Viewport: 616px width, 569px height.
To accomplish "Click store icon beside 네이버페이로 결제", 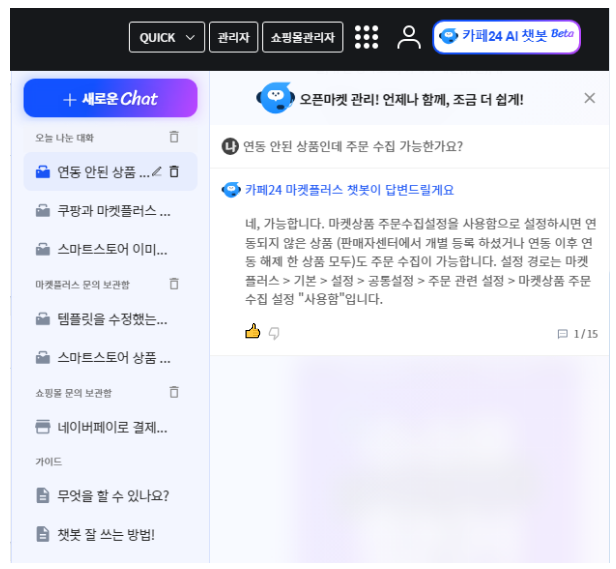I will pyautogui.click(x=43, y=427).
